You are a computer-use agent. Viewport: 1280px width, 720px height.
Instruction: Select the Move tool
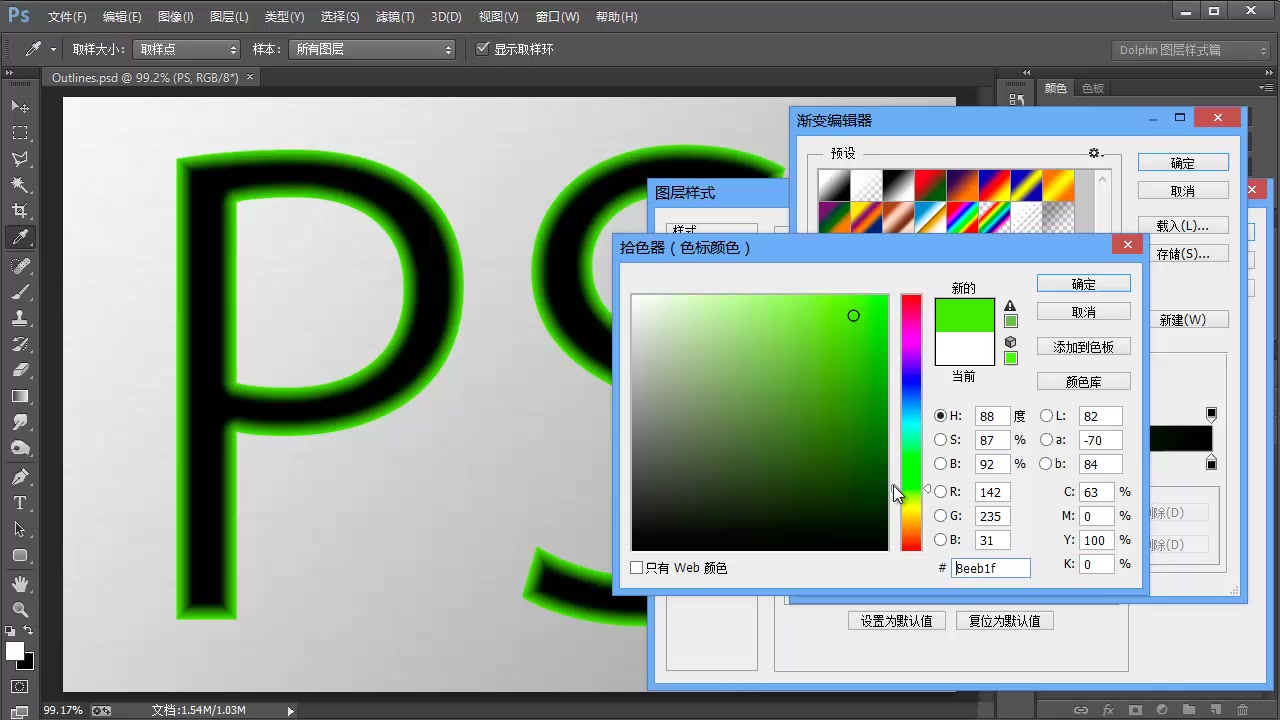tap(20, 106)
